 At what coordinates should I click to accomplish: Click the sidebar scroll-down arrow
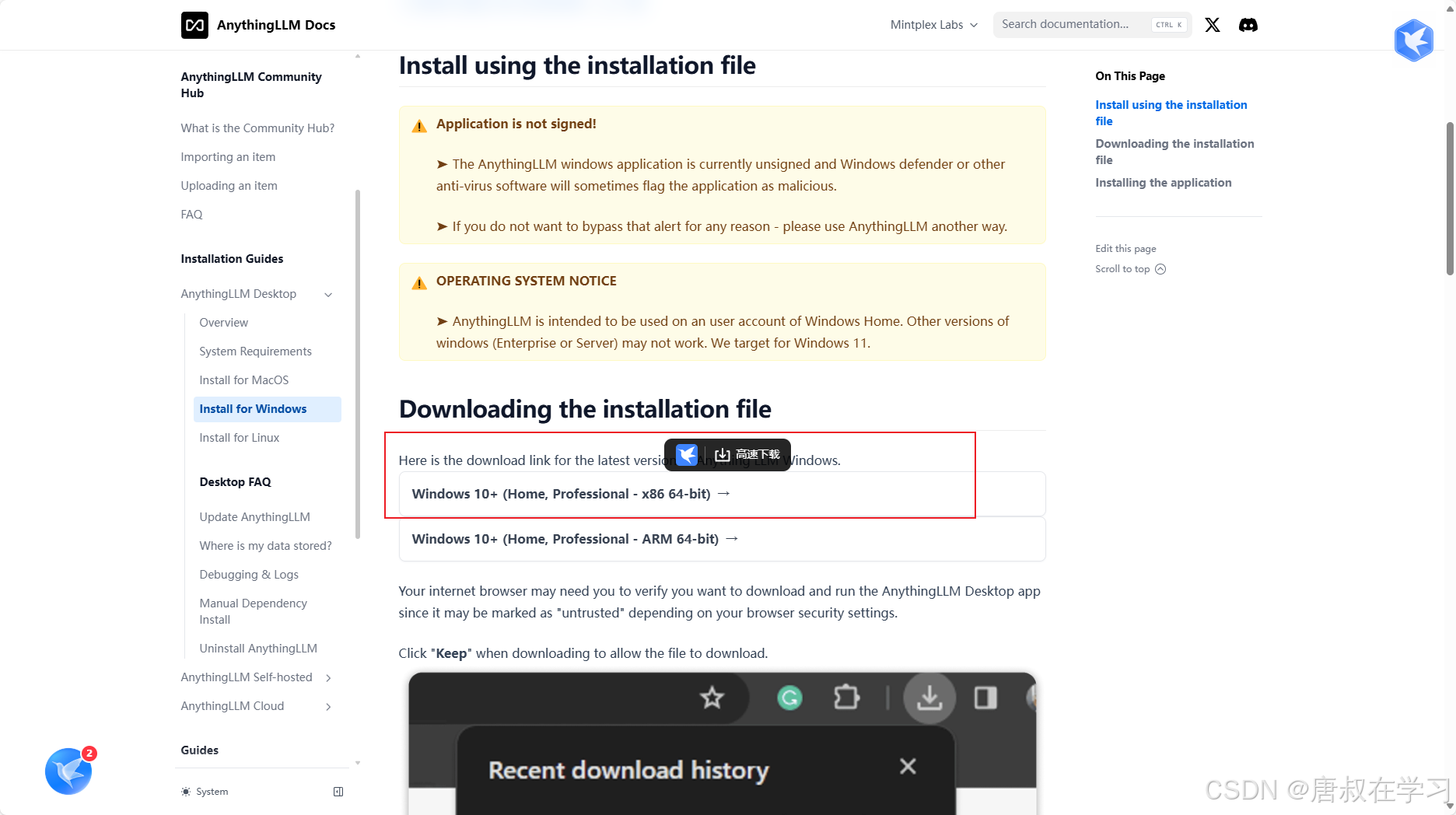(x=358, y=763)
